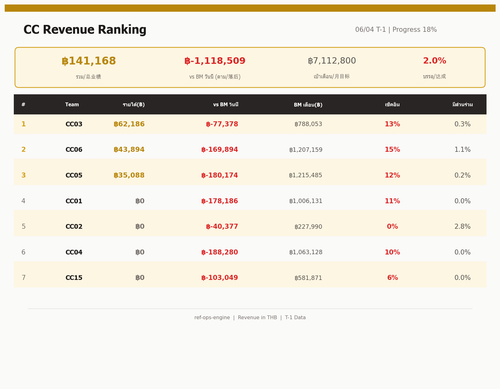Click the 11% value in CC01 row
The image size is (500, 389).
[x=392, y=201]
